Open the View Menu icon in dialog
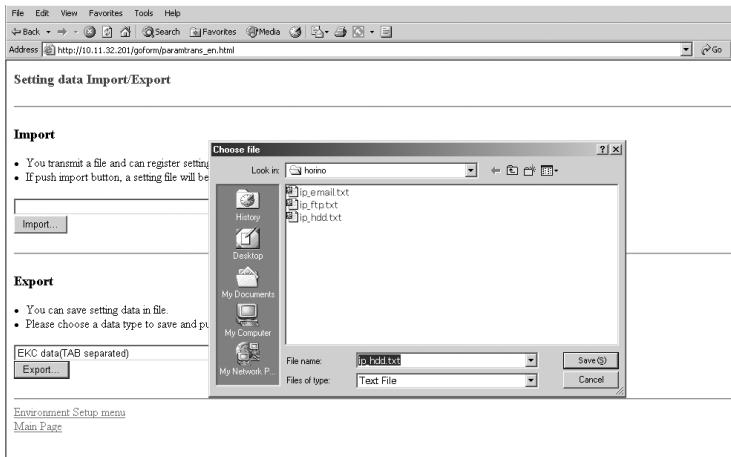 (549, 171)
